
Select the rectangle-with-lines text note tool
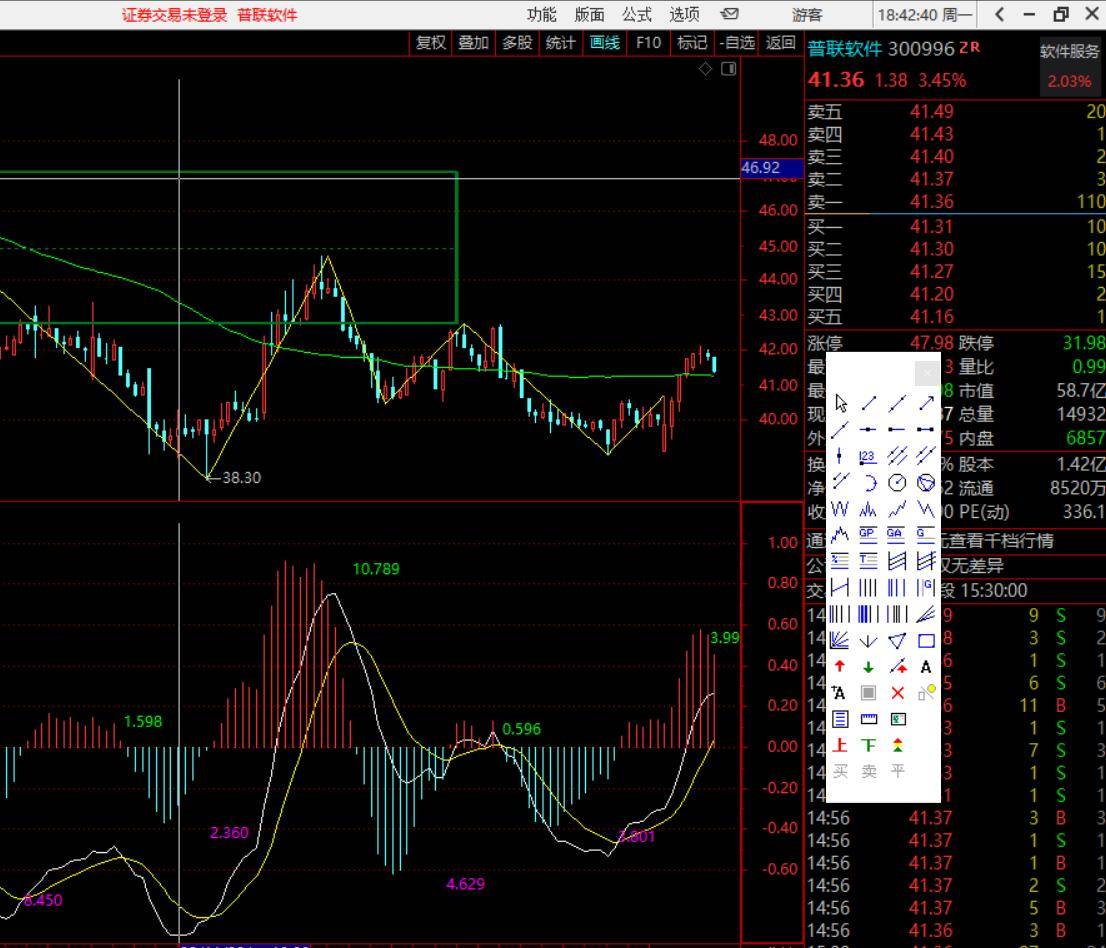(839, 719)
